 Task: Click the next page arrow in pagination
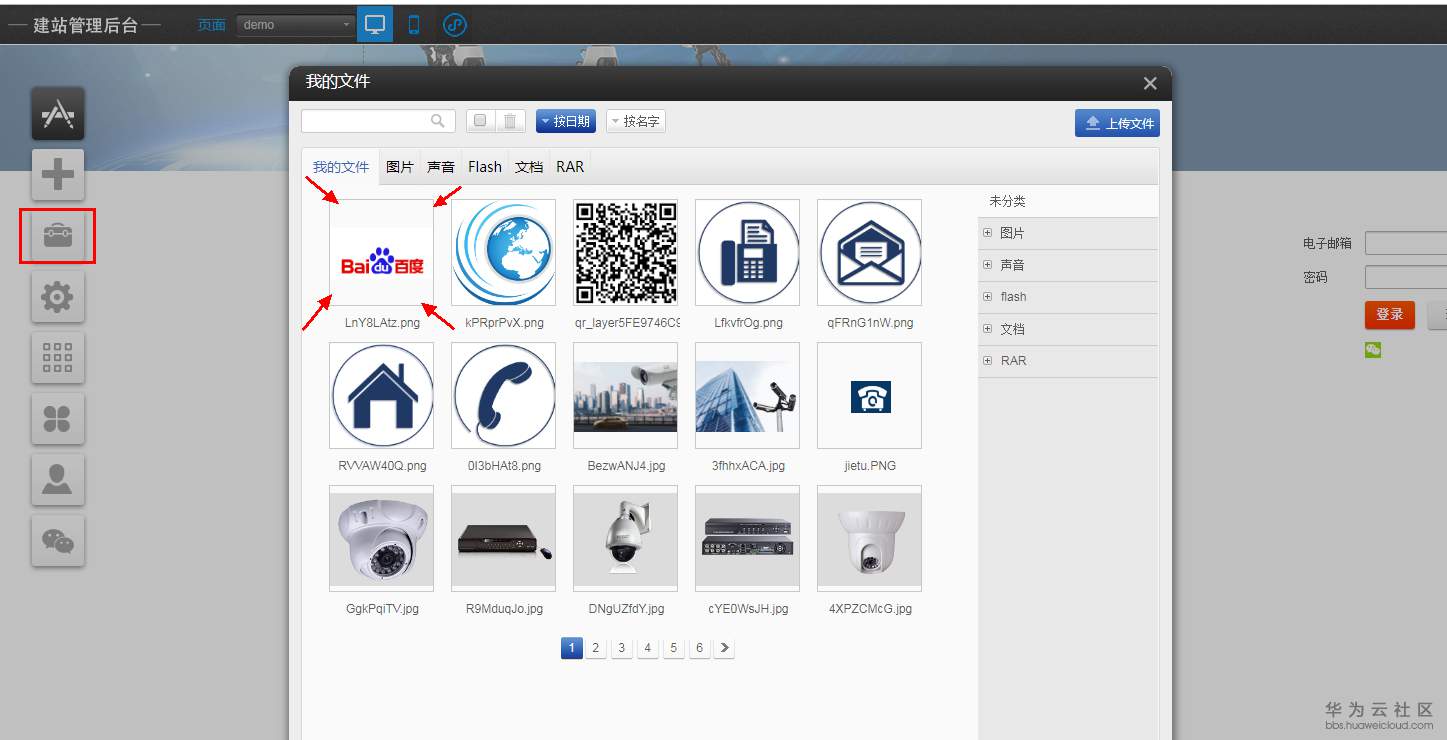[725, 648]
